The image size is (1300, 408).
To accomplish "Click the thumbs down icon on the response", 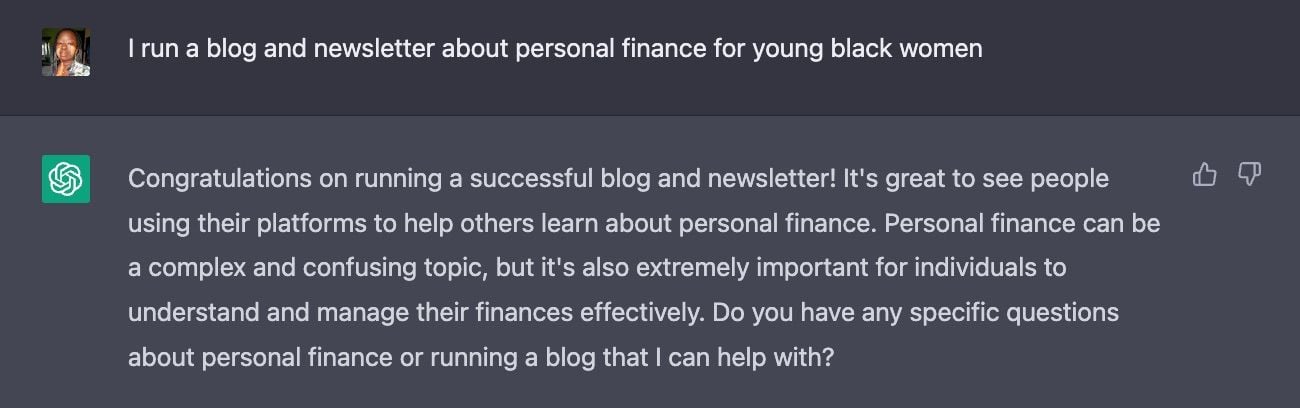I will tap(1249, 176).
